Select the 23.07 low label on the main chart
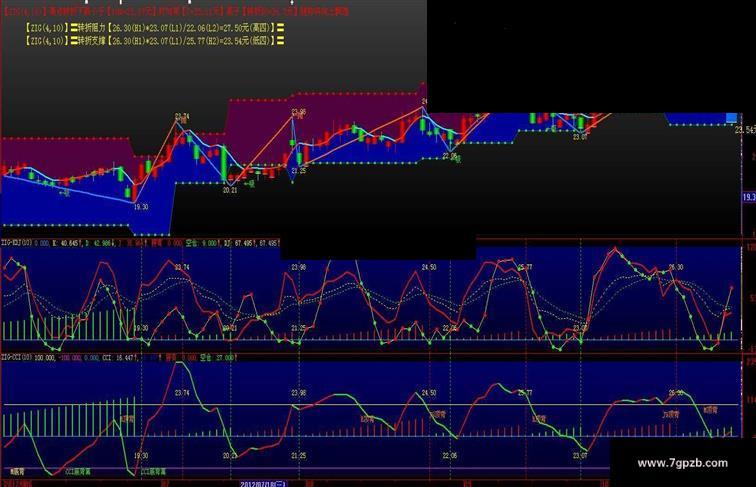Viewport: 756px width, 487px height. pos(580,137)
